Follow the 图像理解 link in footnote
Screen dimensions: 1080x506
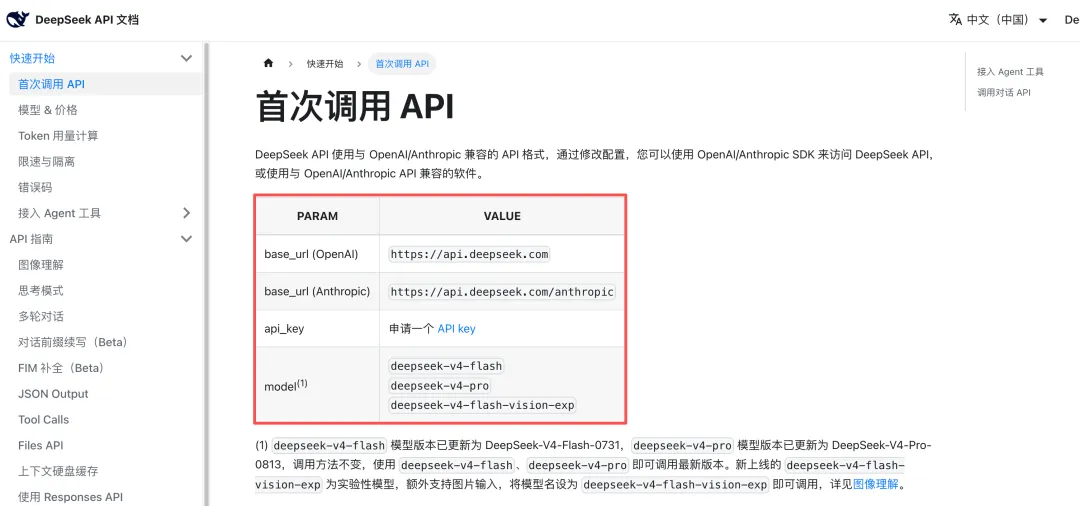pyautogui.click(x=876, y=484)
